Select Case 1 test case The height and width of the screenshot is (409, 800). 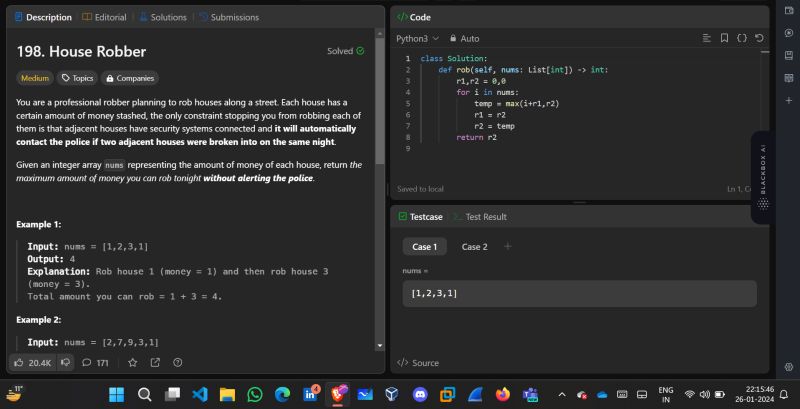pos(424,247)
